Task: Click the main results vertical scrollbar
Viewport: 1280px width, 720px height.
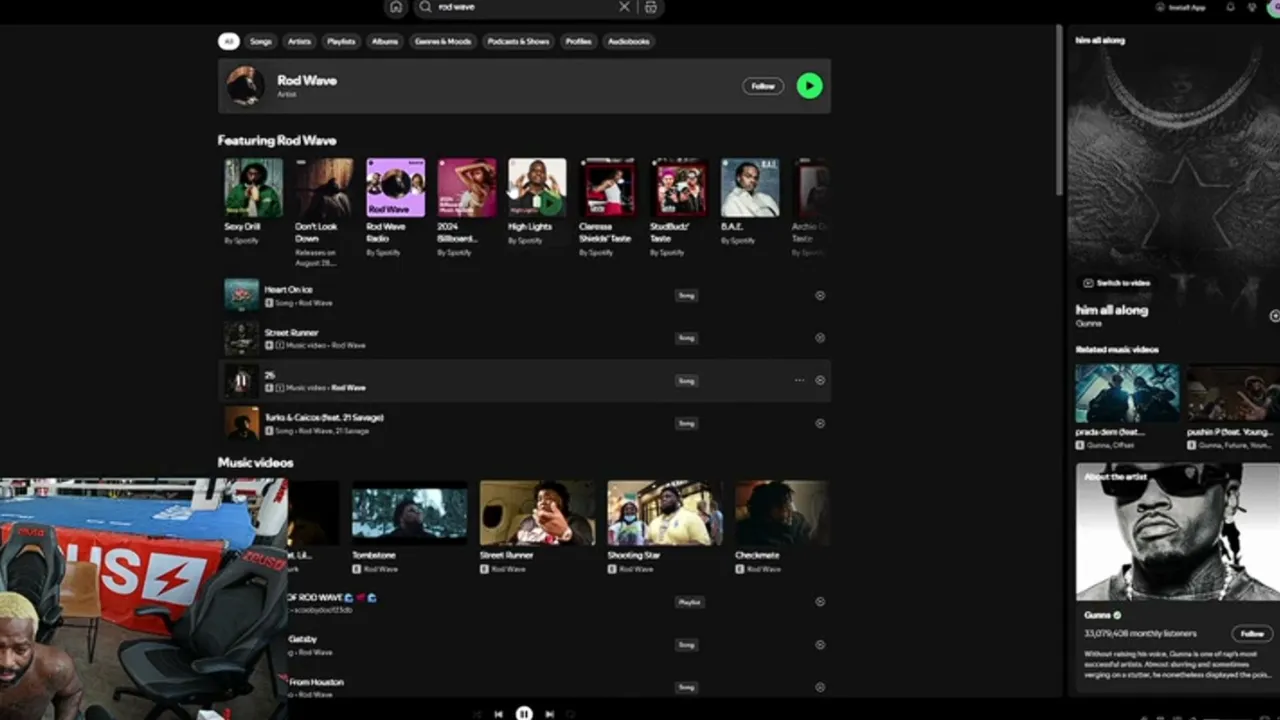Action: (1059, 110)
